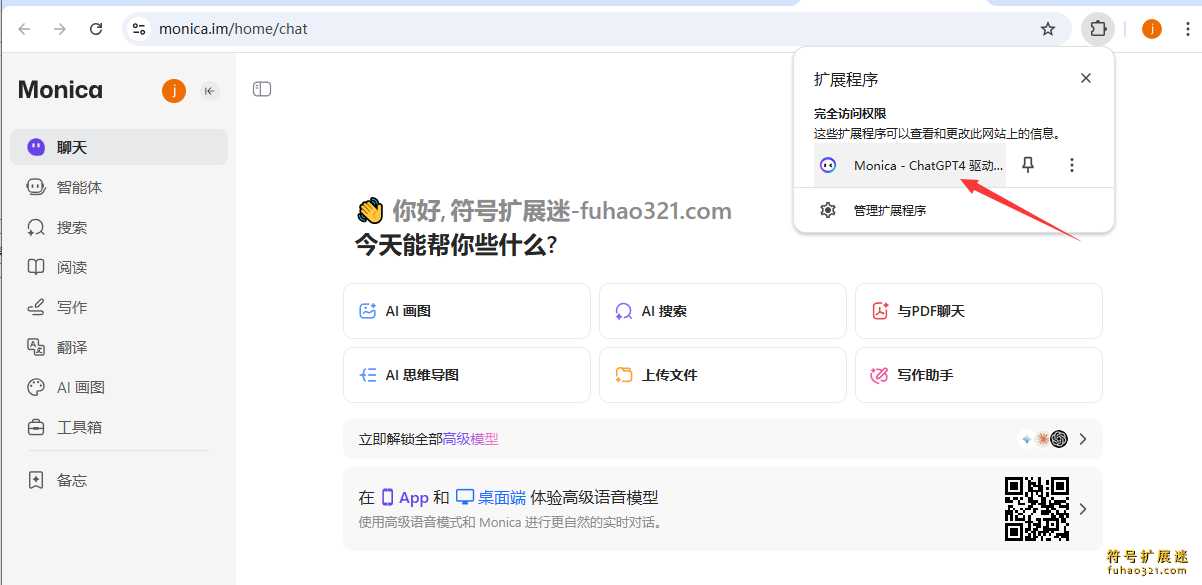Reload the monica.im page

click(x=96, y=29)
